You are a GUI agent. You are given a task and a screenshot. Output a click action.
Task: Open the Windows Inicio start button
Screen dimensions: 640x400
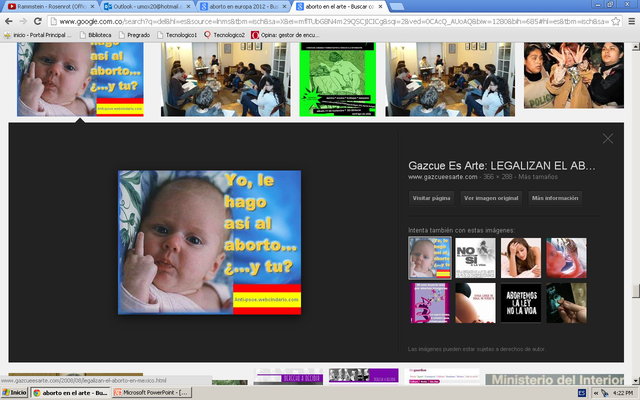coord(15,393)
